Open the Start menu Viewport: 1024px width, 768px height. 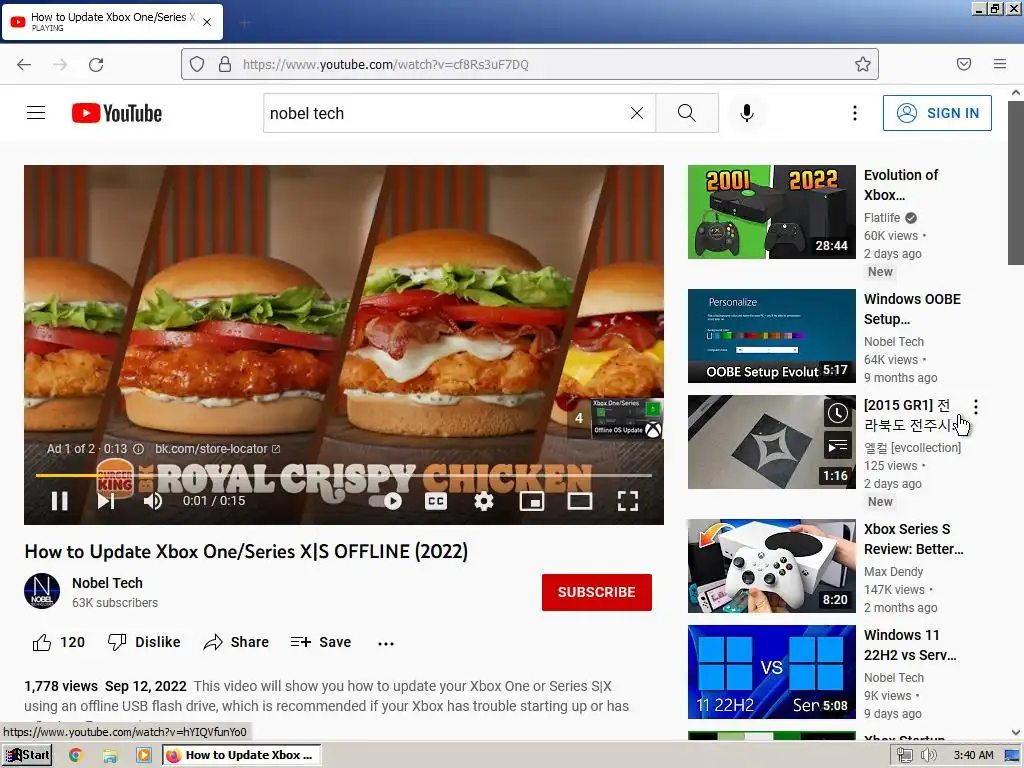(27, 755)
